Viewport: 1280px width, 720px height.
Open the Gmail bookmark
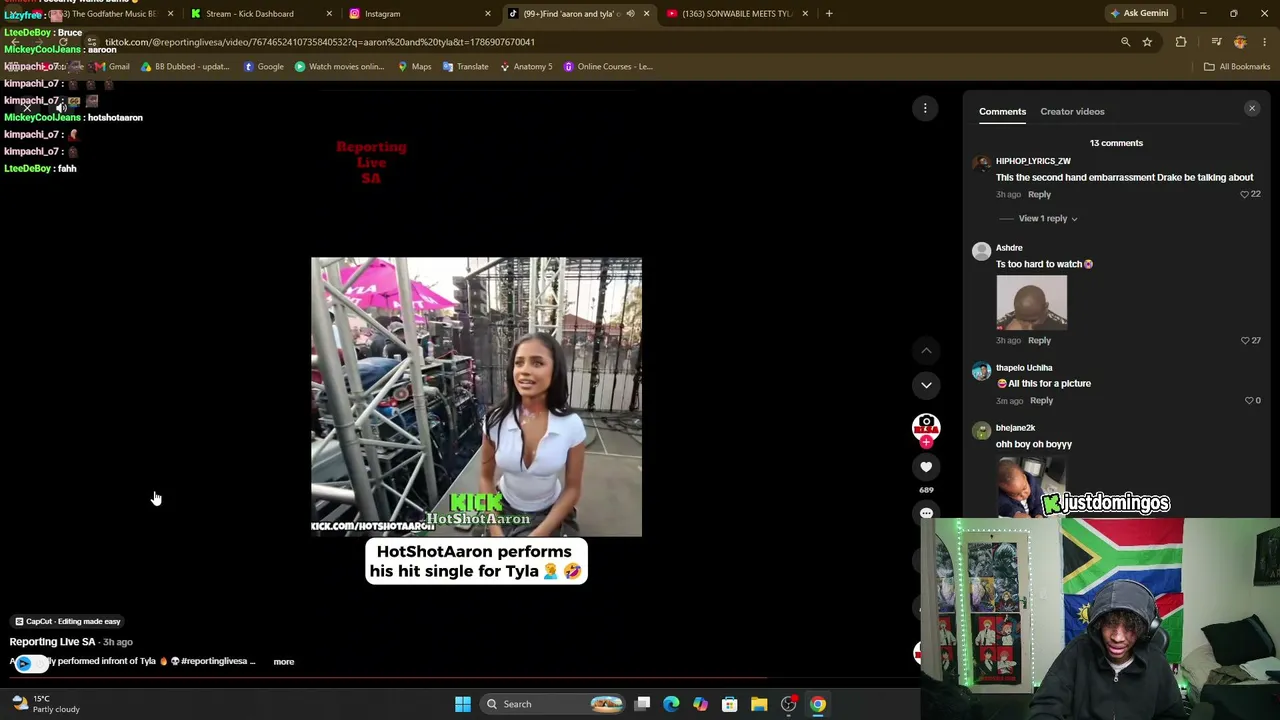point(112,67)
